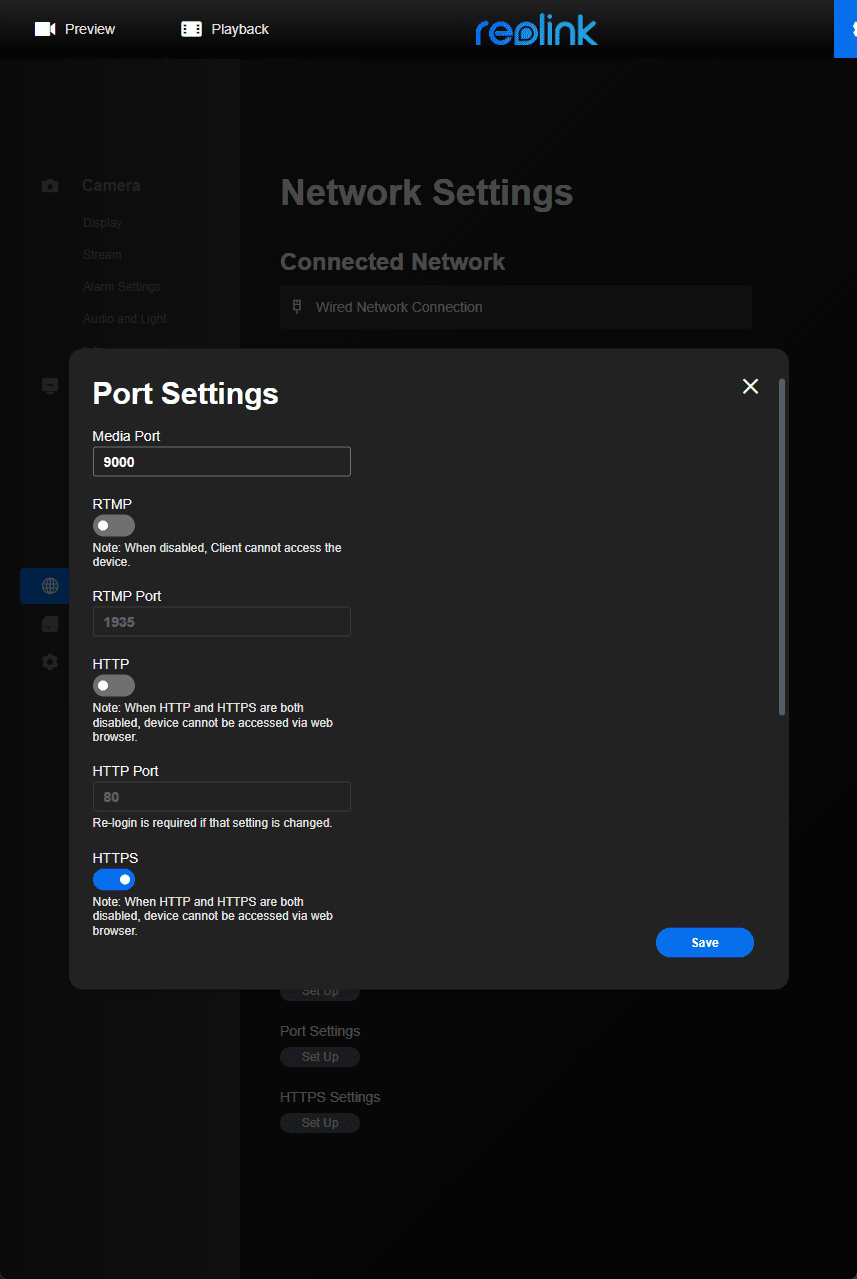Save the port settings
Viewport: 857px width, 1279px height.
click(704, 943)
